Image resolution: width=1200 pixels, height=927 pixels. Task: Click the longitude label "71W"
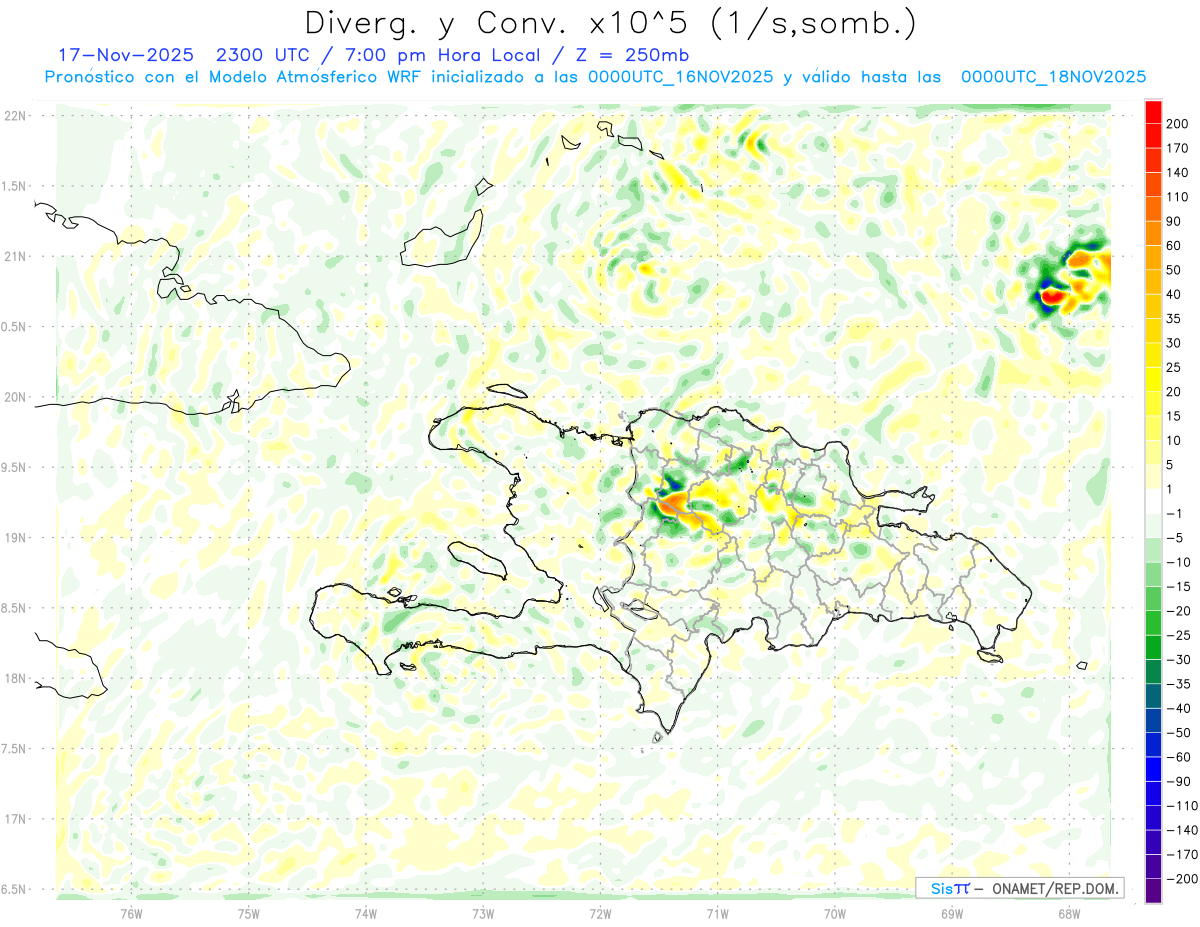coord(717,912)
